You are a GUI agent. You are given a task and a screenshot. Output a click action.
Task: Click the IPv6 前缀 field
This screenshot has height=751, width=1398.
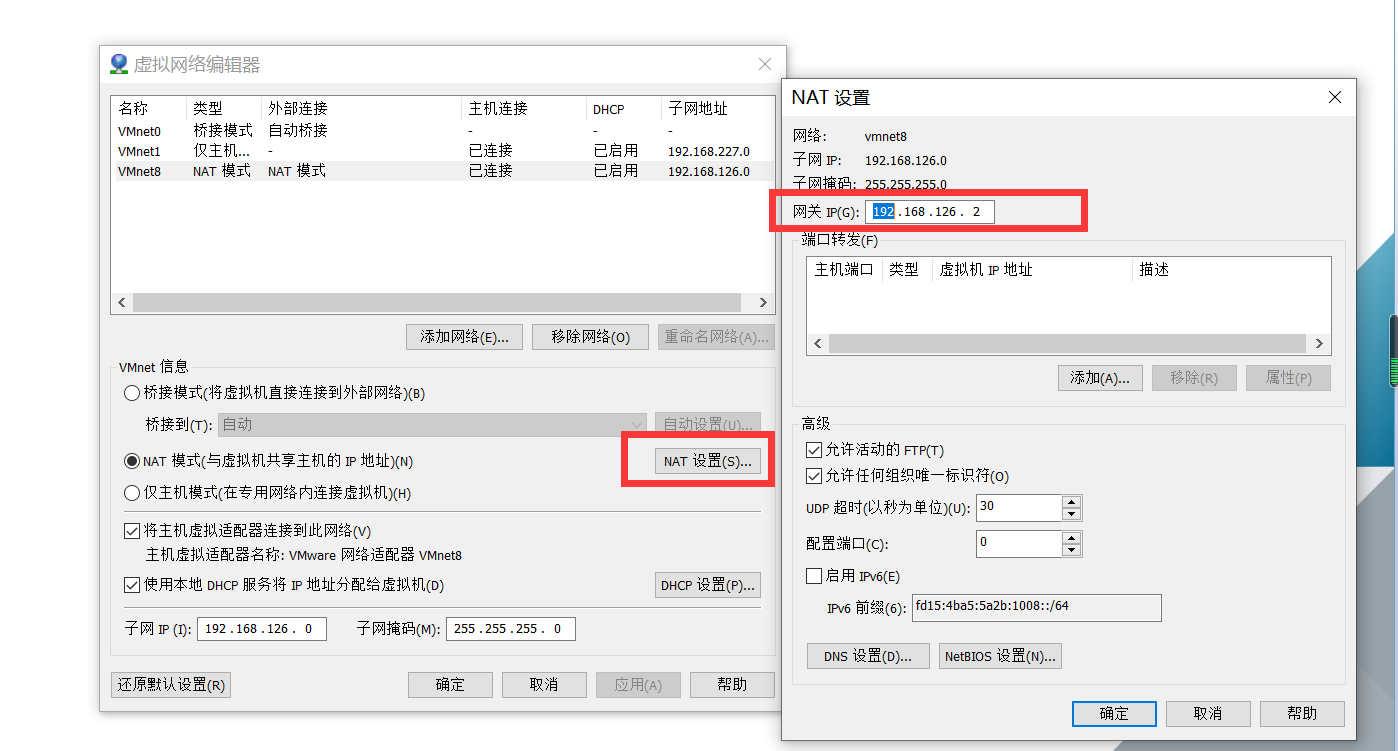pyautogui.click(x=1037, y=608)
